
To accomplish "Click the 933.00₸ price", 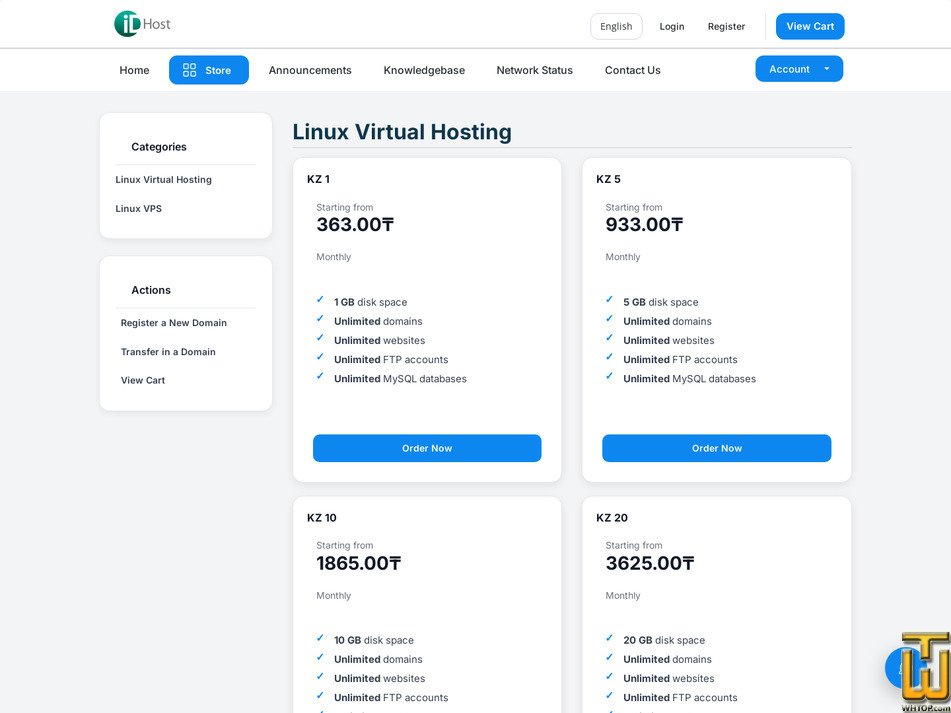I will [644, 225].
